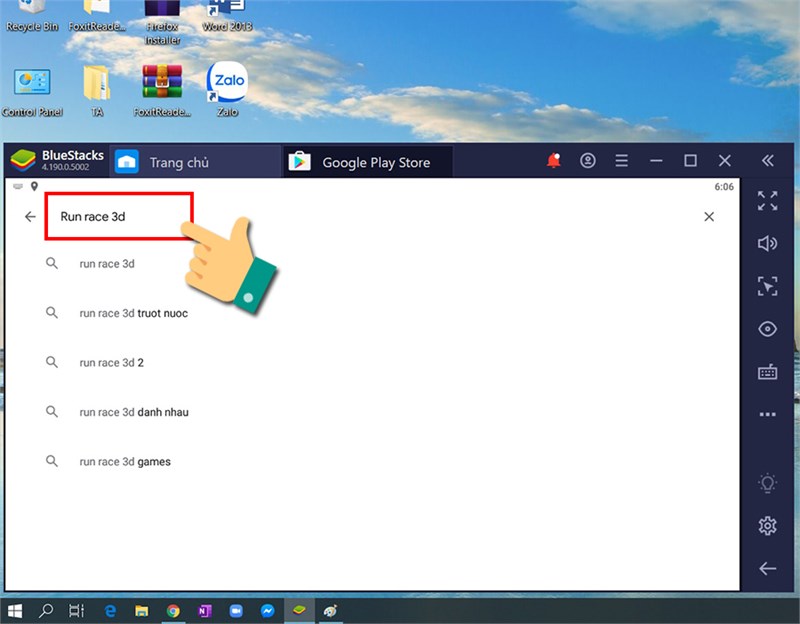The height and width of the screenshot is (624, 800).
Task: Select the 'run race 3d' suggestion
Action: (107, 264)
